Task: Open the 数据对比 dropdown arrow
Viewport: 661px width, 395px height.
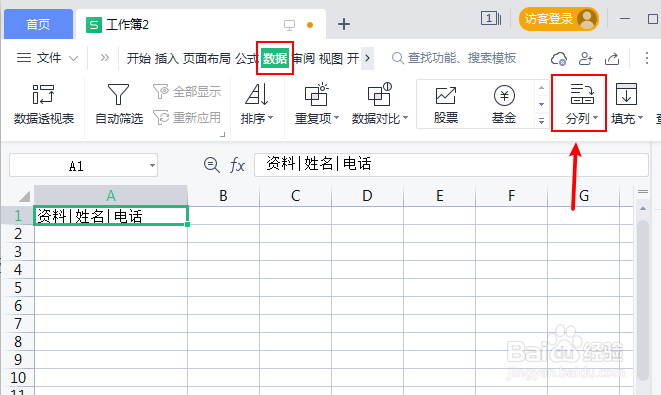Action: [406, 118]
